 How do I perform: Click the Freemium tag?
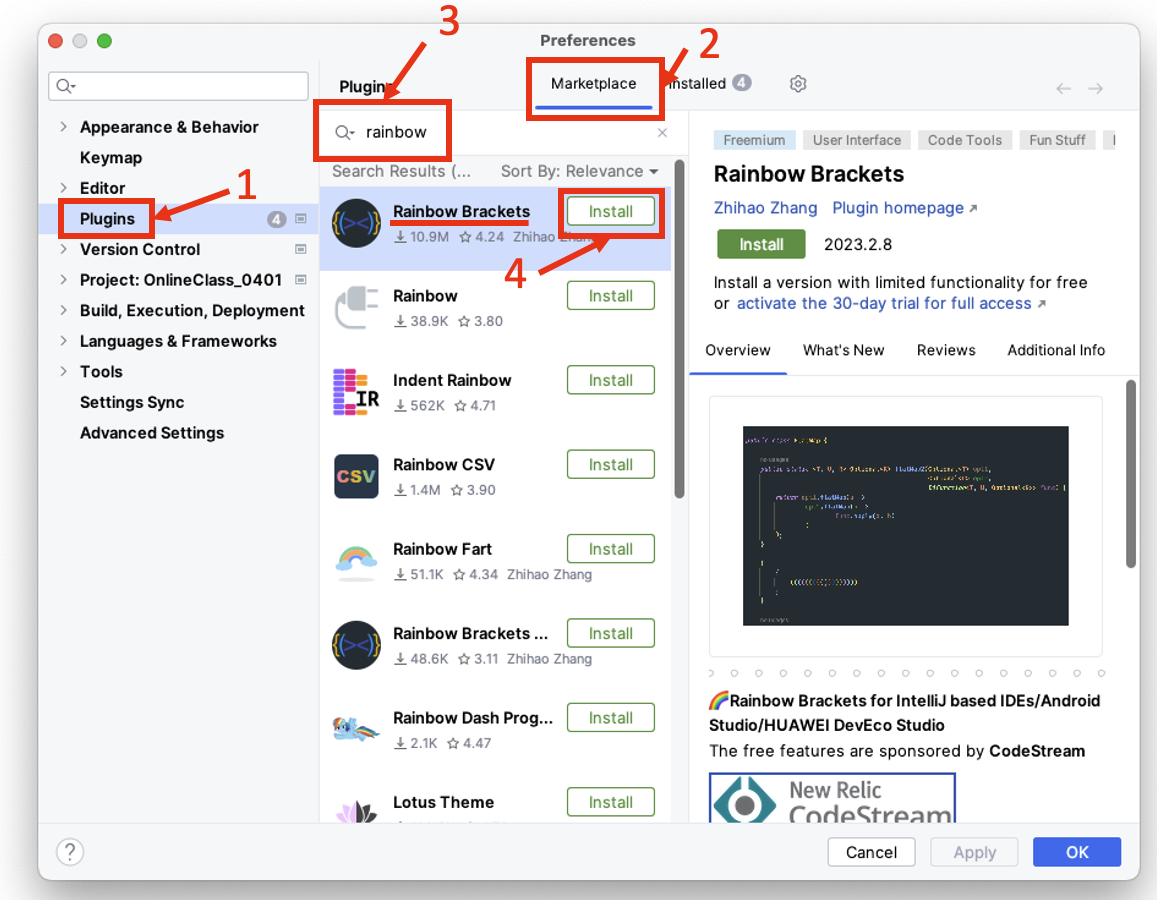754,140
